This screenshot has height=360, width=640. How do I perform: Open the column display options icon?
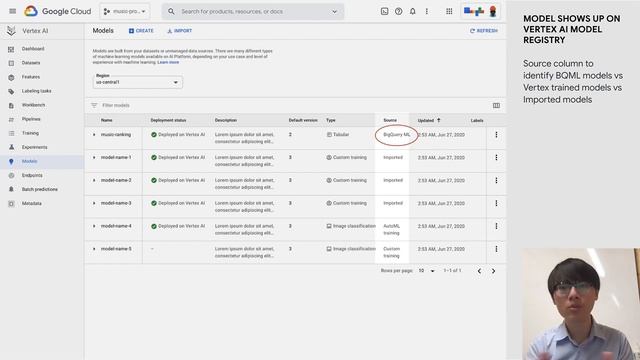click(x=496, y=105)
